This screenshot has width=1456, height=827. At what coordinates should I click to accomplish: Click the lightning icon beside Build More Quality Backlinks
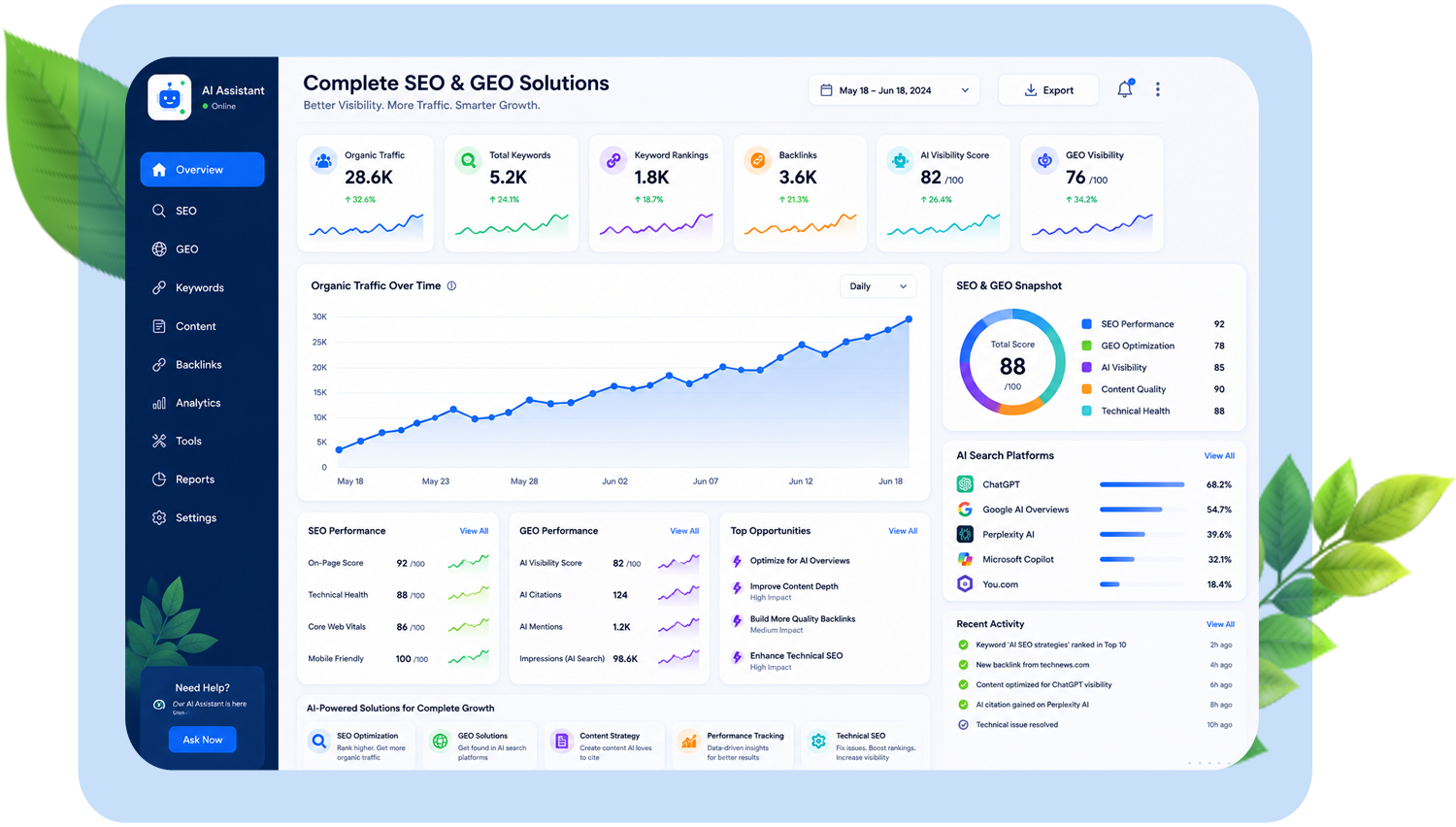[738, 620]
